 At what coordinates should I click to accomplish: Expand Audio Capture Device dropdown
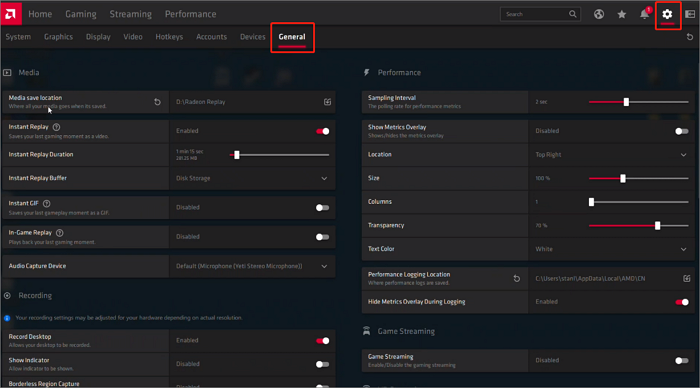point(252,266)
